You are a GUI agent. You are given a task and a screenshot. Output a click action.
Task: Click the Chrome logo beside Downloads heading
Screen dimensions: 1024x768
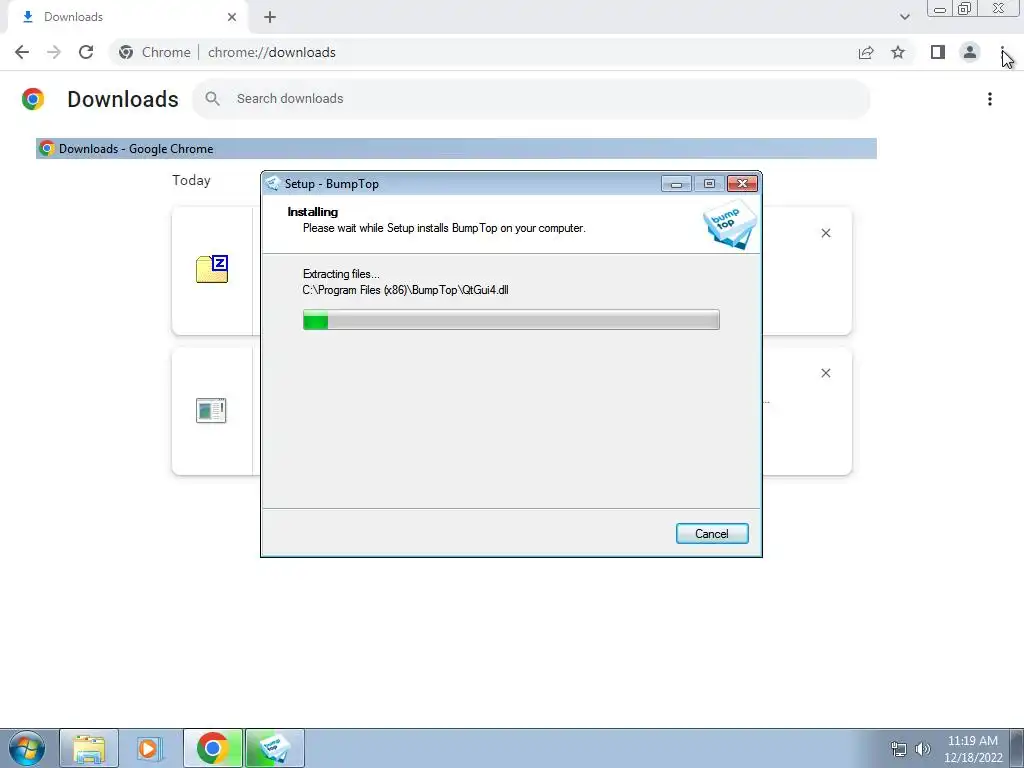click(x=33, y=99)
